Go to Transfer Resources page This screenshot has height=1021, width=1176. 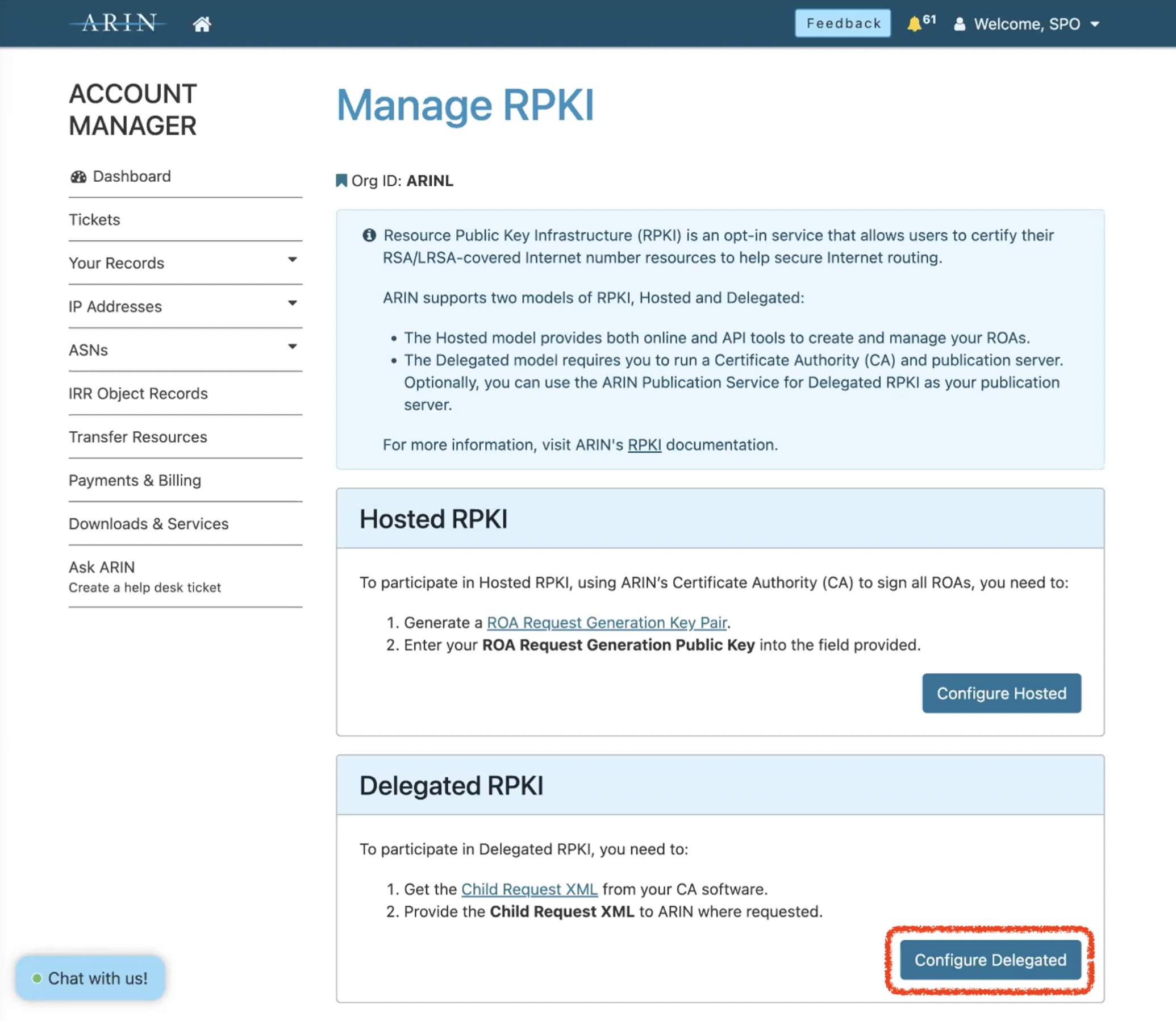pyautogui.click(x=138, y=436)
